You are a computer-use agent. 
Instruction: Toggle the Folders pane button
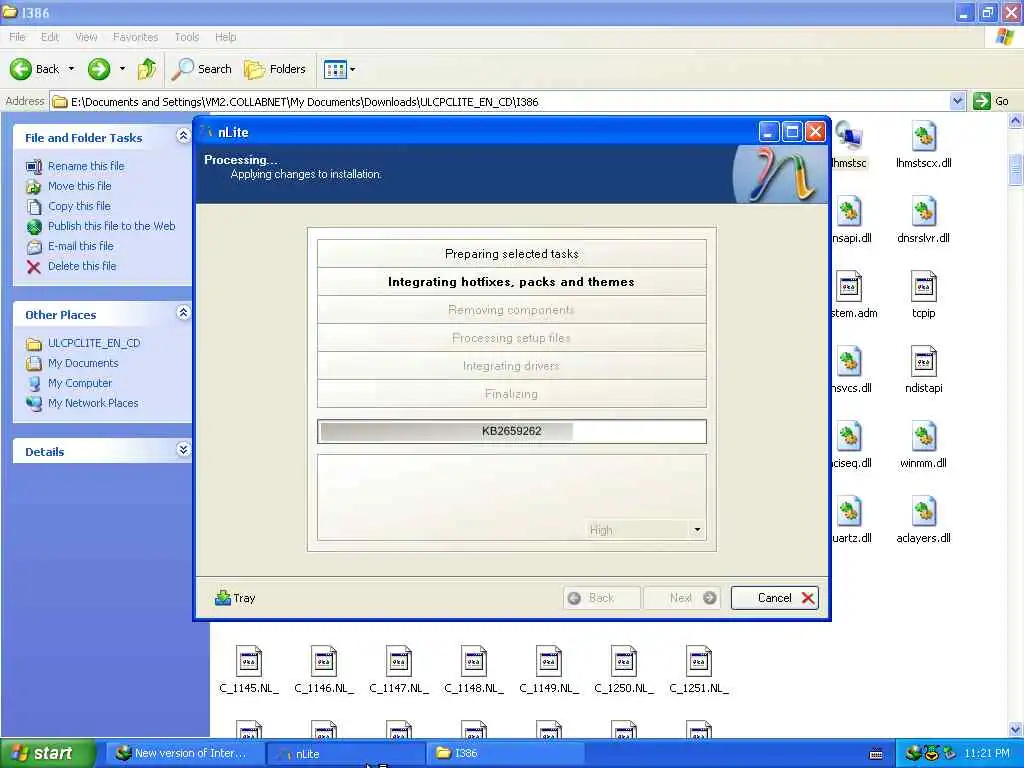pyautogui.click(x=274, y=69)
